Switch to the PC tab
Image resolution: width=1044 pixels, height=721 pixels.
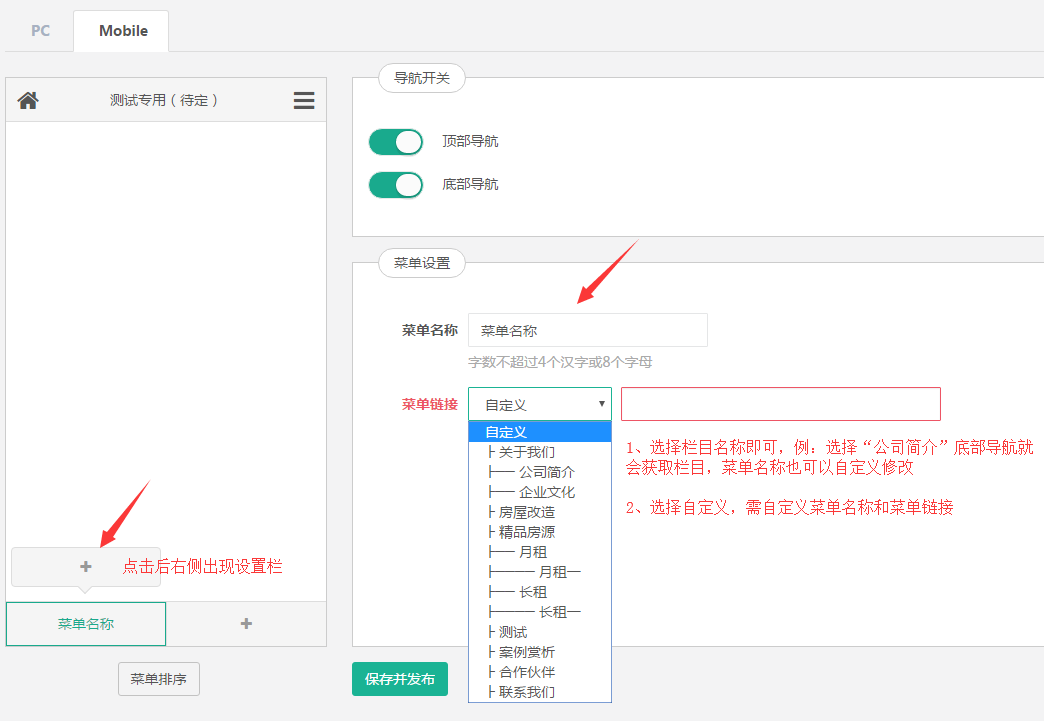click(x=40, y=31)
